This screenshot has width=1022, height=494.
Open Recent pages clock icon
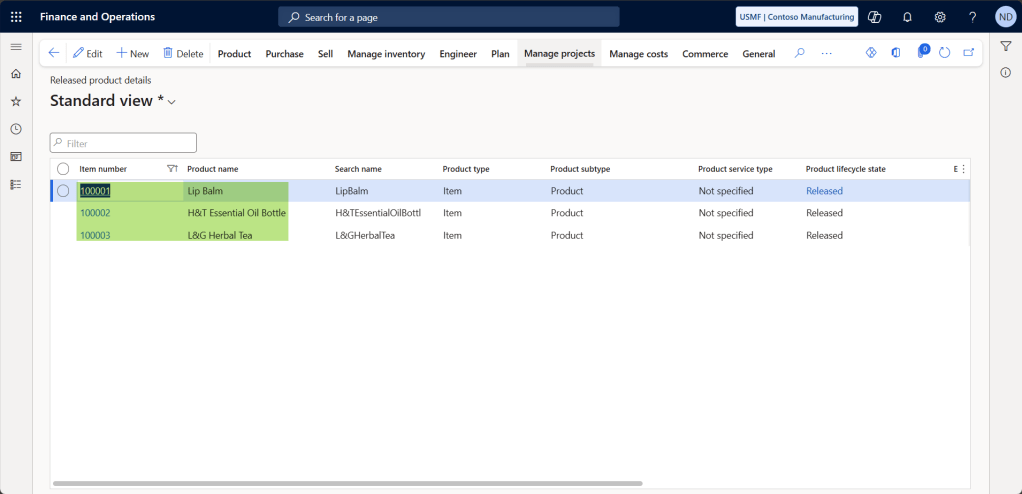point(15,129)
